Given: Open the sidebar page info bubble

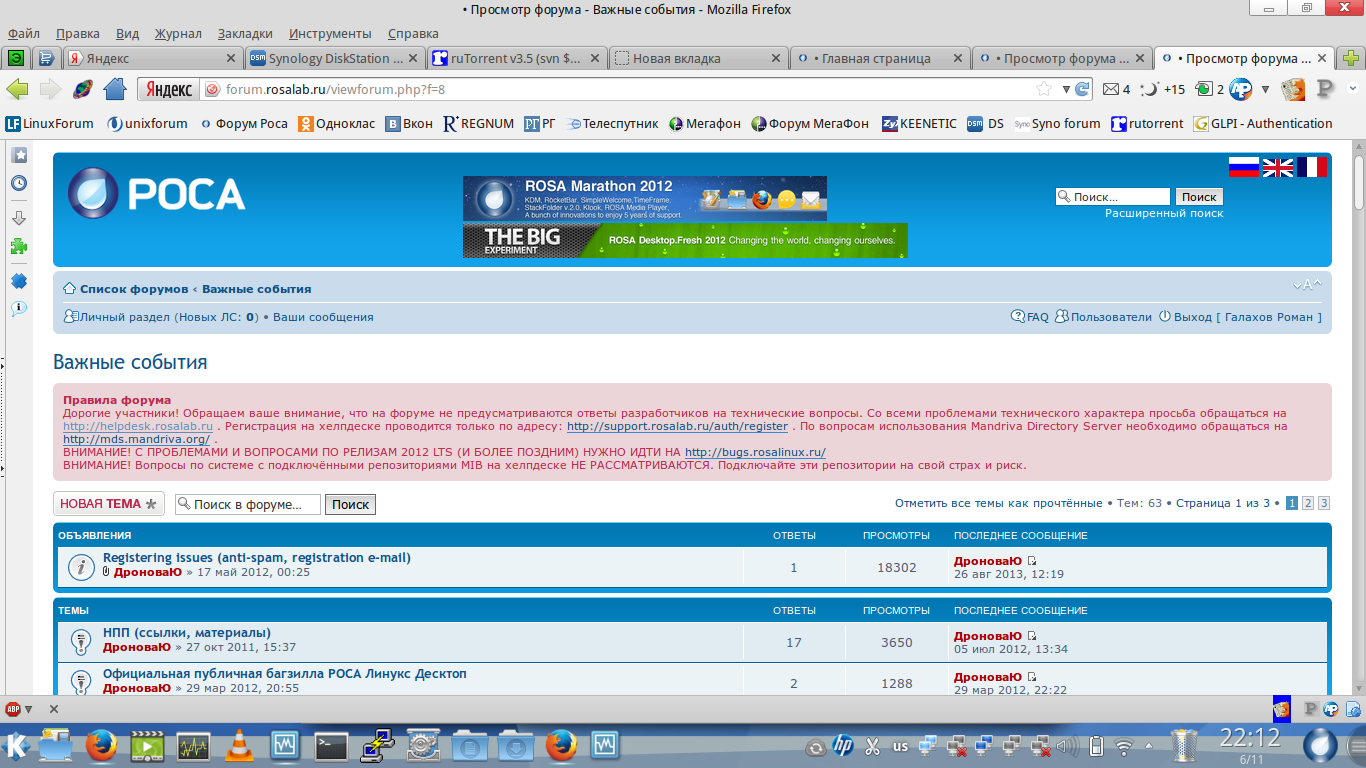Looking at the screenshot, I should [x=19, y=309].
